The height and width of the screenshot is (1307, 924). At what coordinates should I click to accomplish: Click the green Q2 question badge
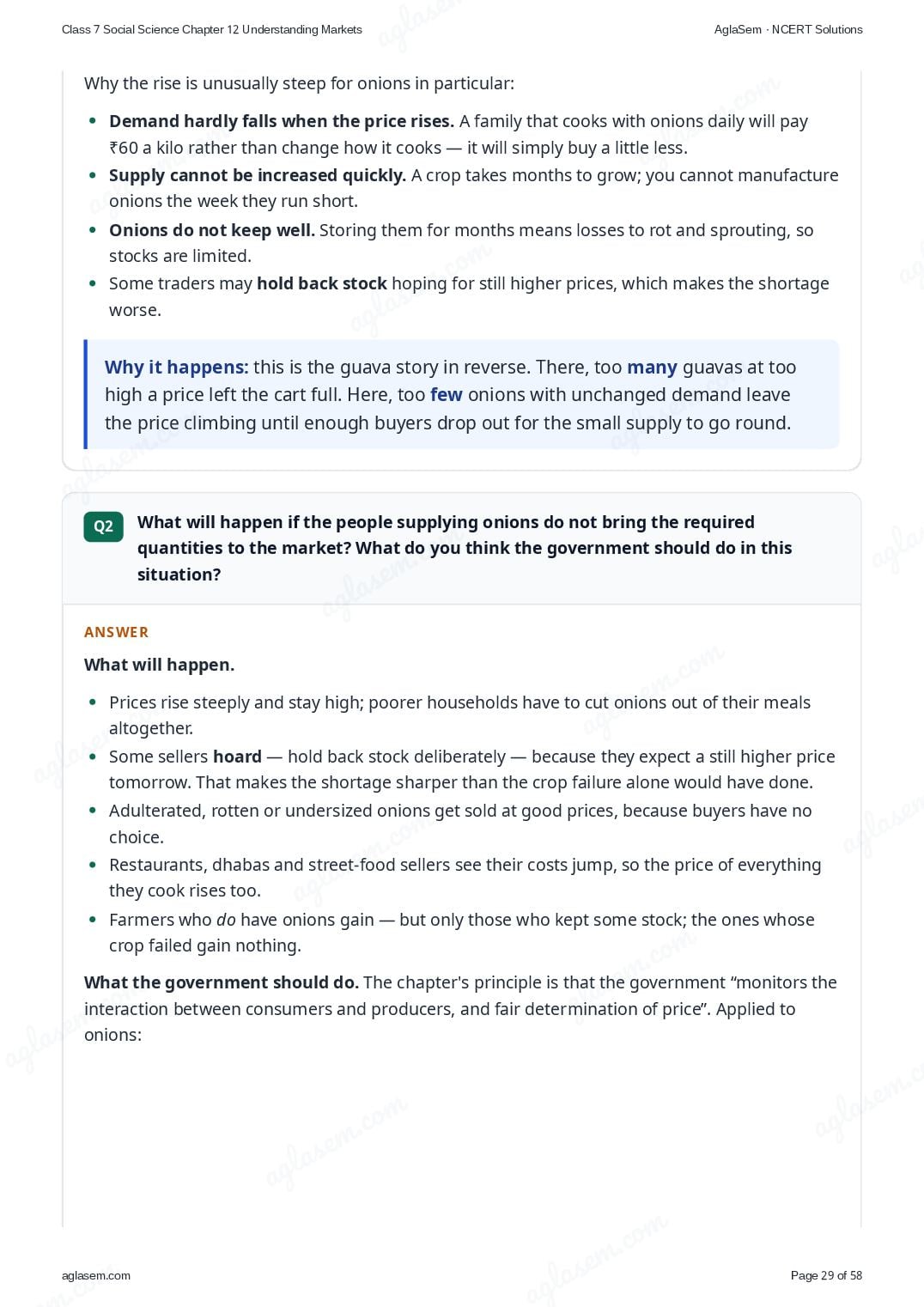tap(103, 526)
